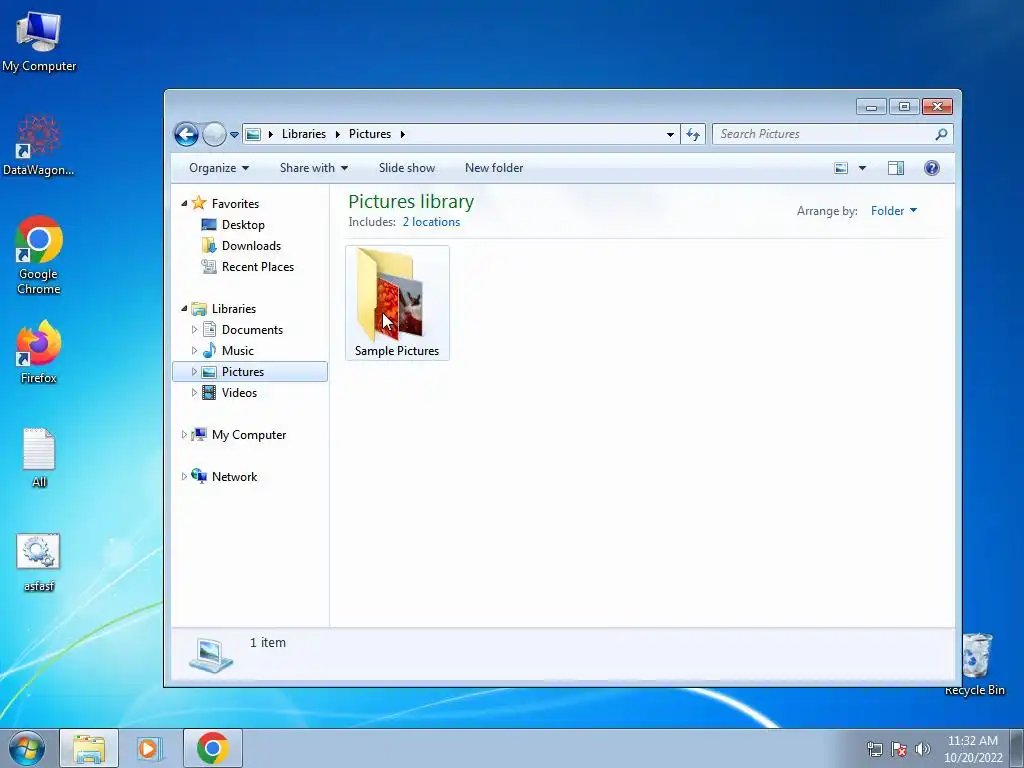Collapse the Favorites section
This screenshot has width=1024, height=768.
coord(184,204)
